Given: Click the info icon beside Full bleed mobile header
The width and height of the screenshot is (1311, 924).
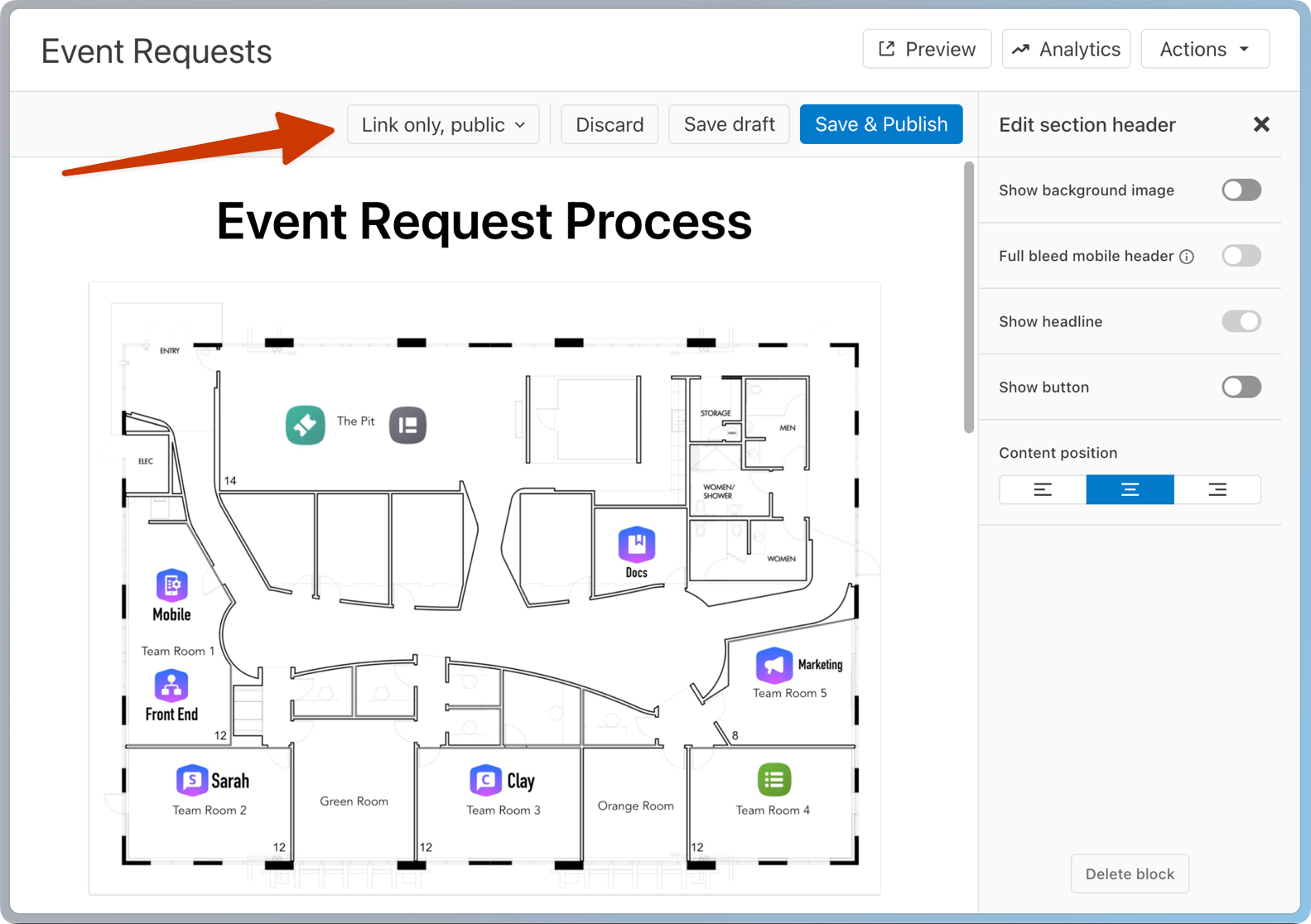Looking at the screenshot, I should pos(1187,257).
